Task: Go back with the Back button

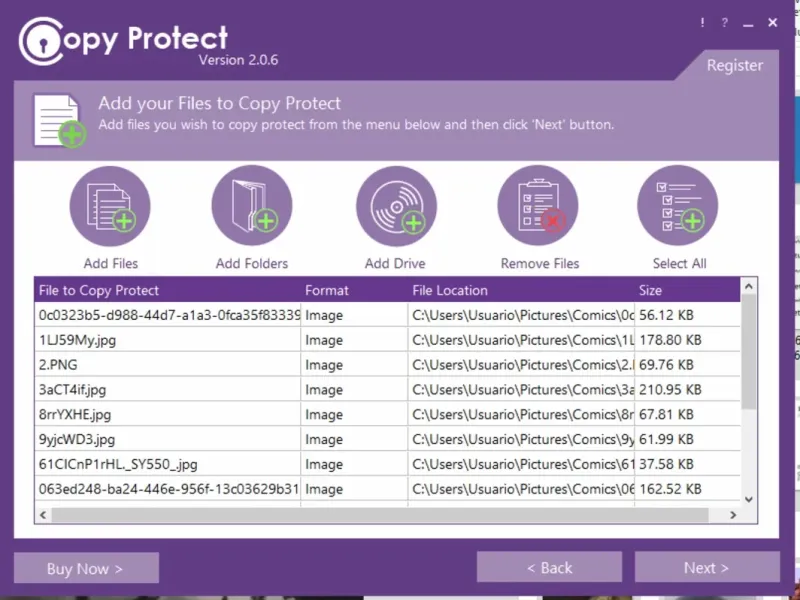Action: (549, 567)
